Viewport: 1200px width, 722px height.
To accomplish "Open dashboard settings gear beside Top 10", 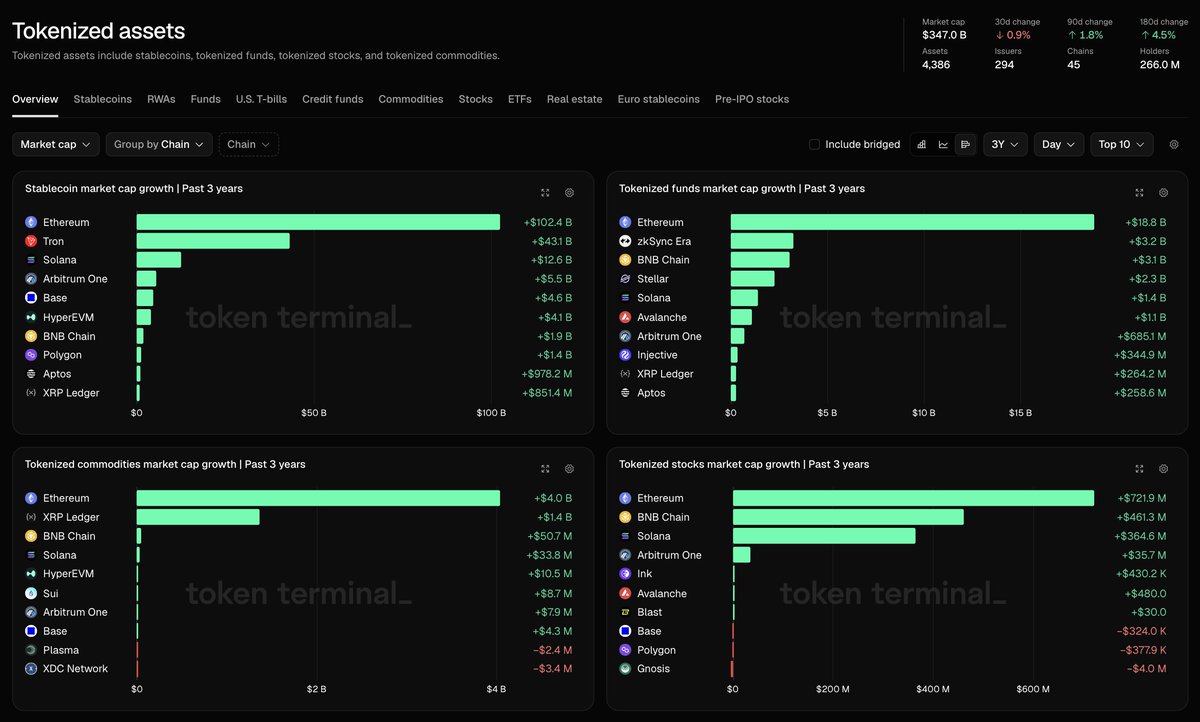I will coord(1174,145).
